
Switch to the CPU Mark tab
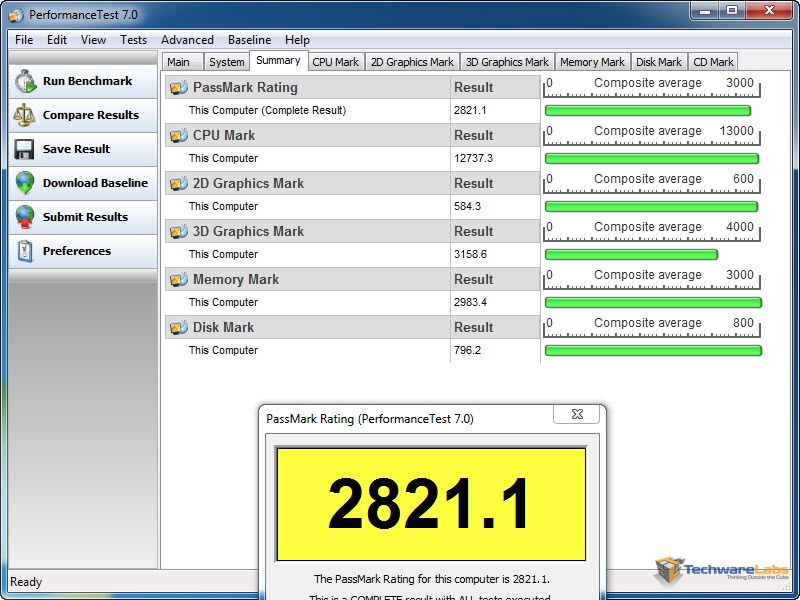point(336,62)
